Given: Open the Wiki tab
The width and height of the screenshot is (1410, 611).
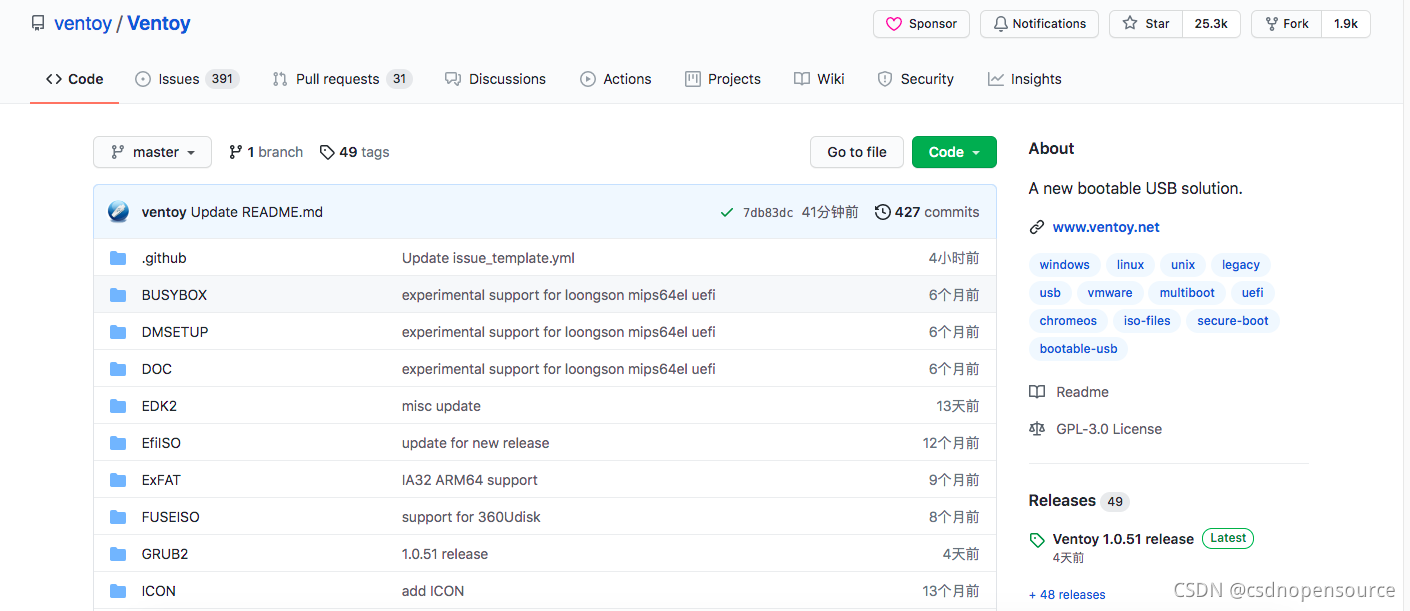Looking at the screenshot, I should click(819, 79).
